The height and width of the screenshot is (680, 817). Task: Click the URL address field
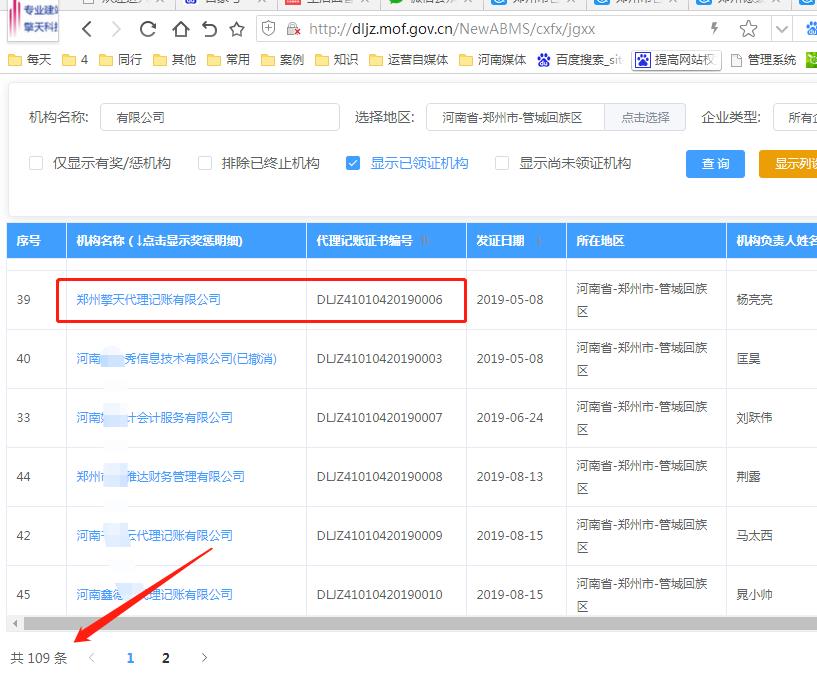tap(451, 29)
